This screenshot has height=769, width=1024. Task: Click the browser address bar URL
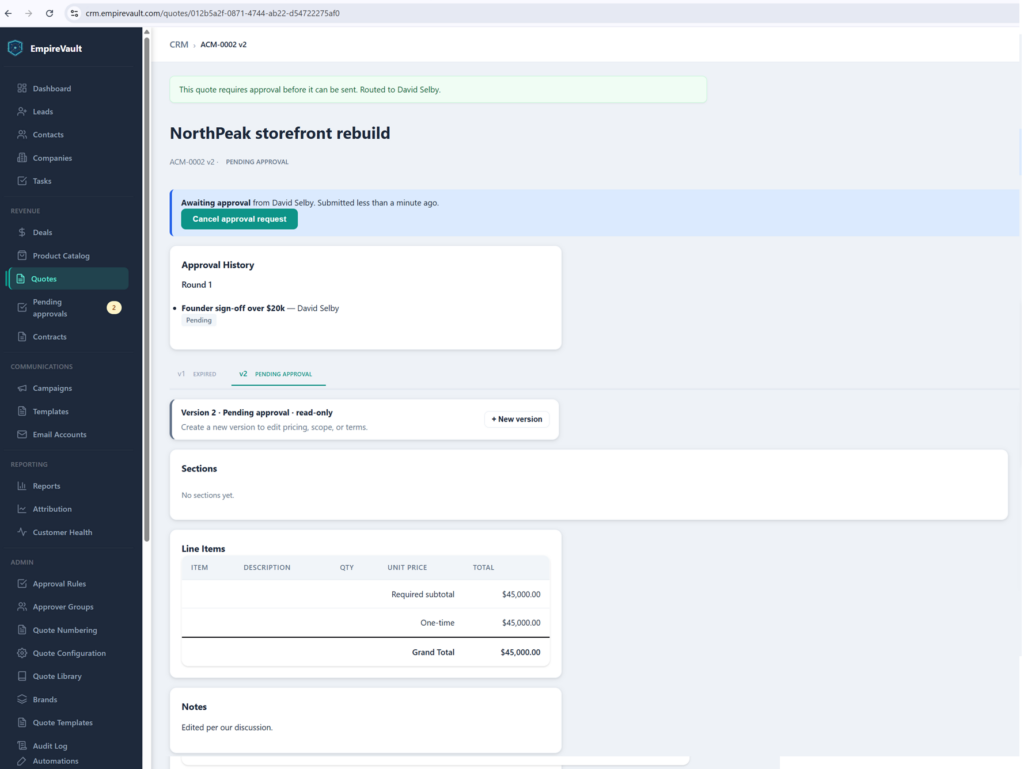coord(212,13)
